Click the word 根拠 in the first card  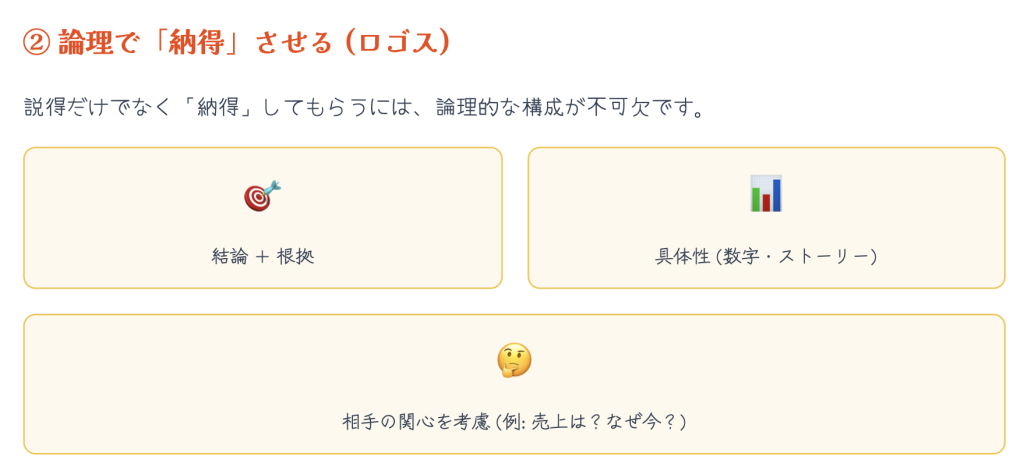pyautogui.click(x=297, y=256)
